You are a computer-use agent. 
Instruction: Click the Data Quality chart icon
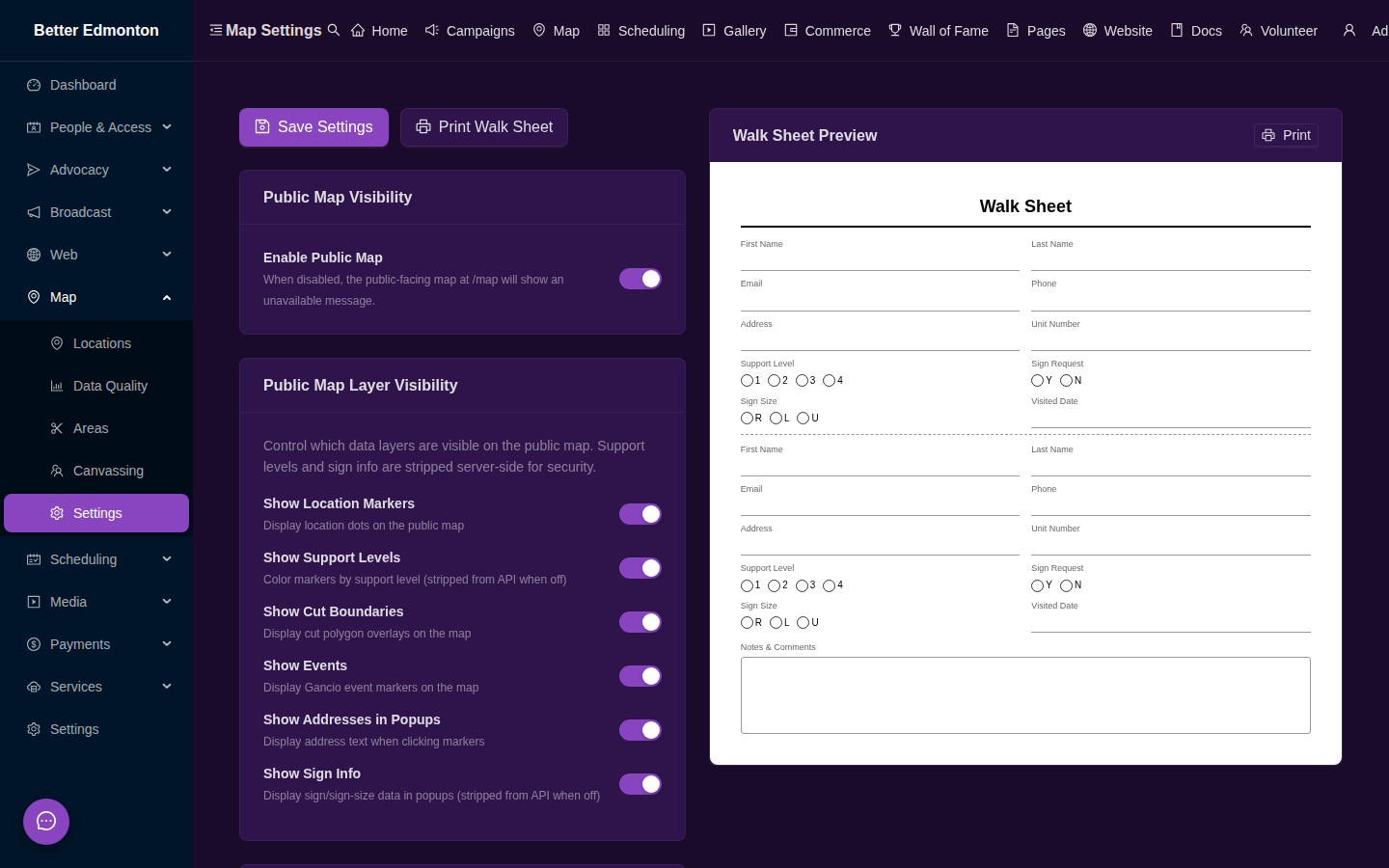(57, 386)
